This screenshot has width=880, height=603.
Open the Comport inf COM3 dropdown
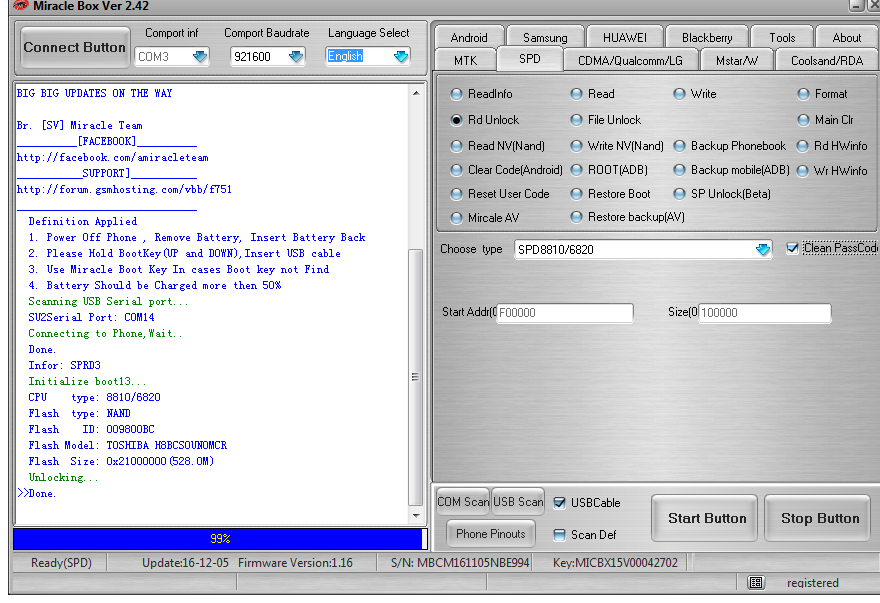[x=200, y=57]
